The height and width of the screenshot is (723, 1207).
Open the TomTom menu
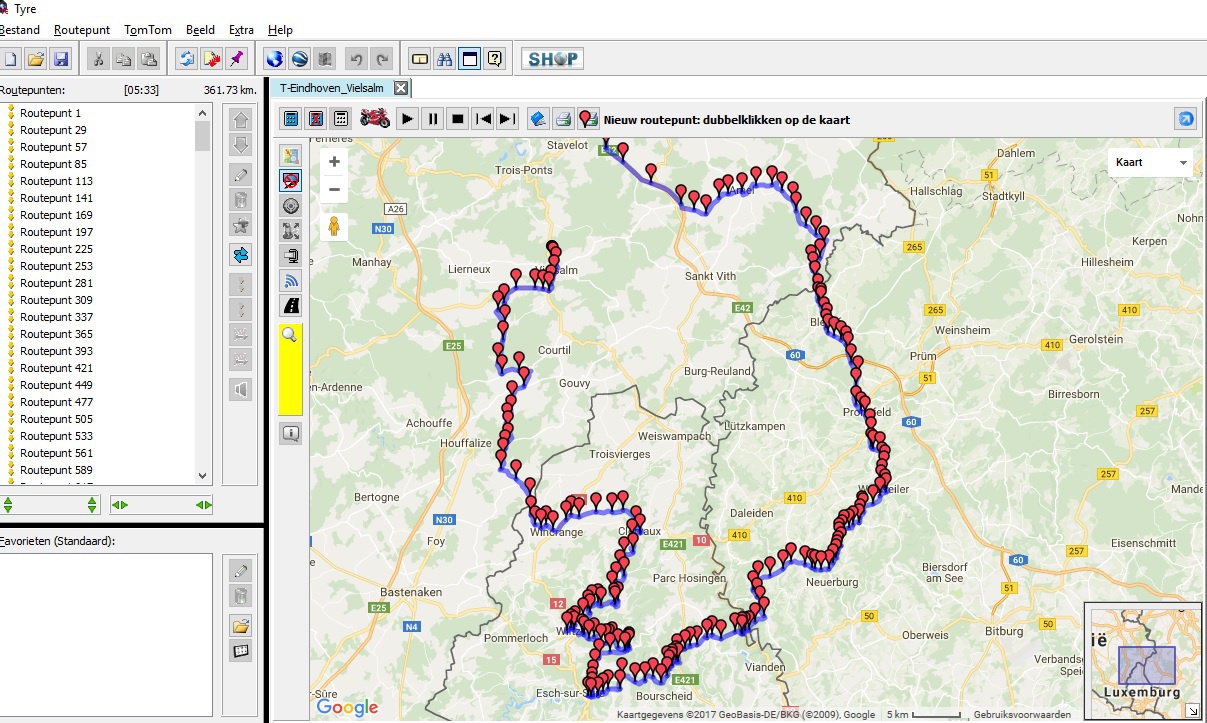click(x=148, y=30)
